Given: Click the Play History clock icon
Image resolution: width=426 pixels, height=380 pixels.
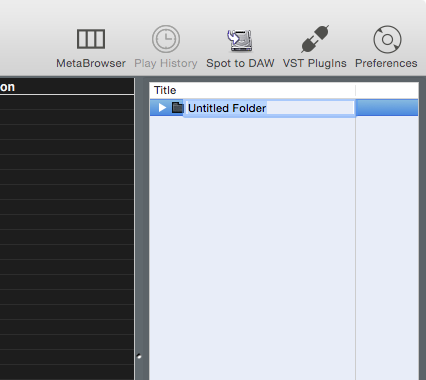Looking at the screenshot, I should (x=166, y=39).
